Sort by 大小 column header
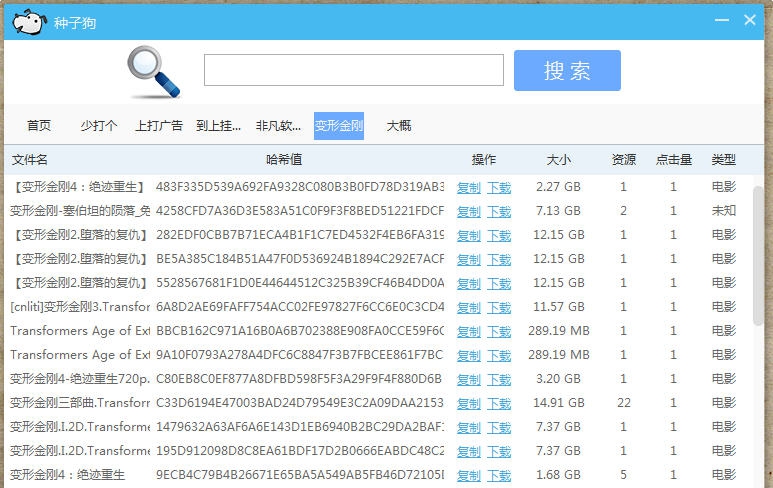 tap(559, 159)
